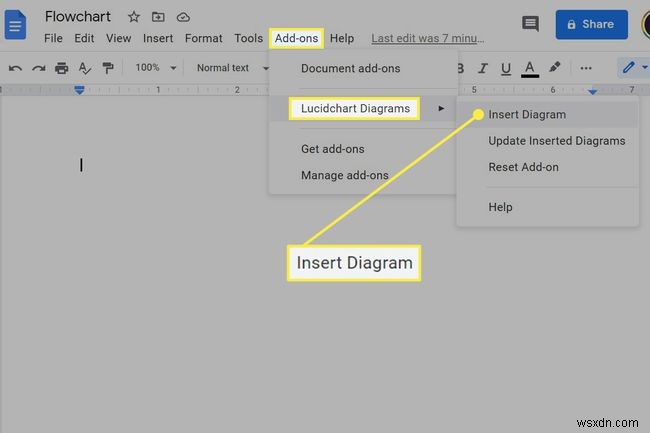Run spelling and grammar check icon
Screen dimensions: 650x433
click(85, 68)
